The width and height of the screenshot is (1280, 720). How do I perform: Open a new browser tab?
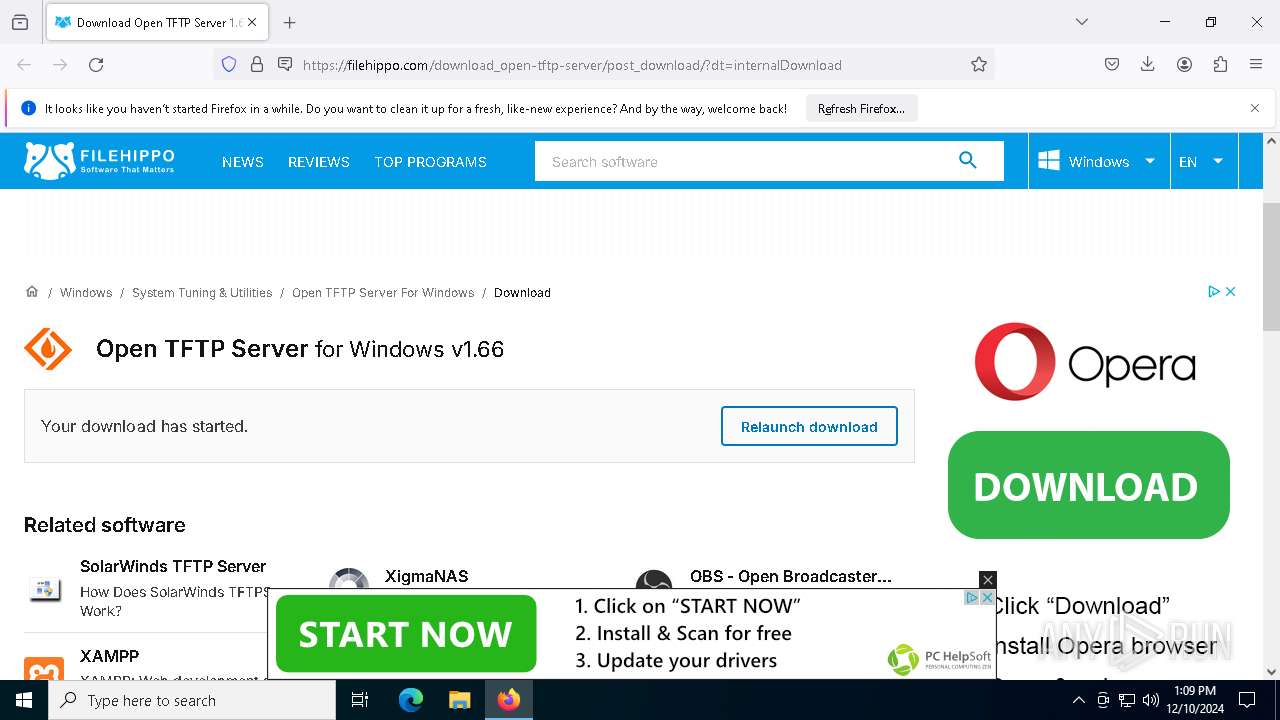pyautogui.click(x=289, y=22)
